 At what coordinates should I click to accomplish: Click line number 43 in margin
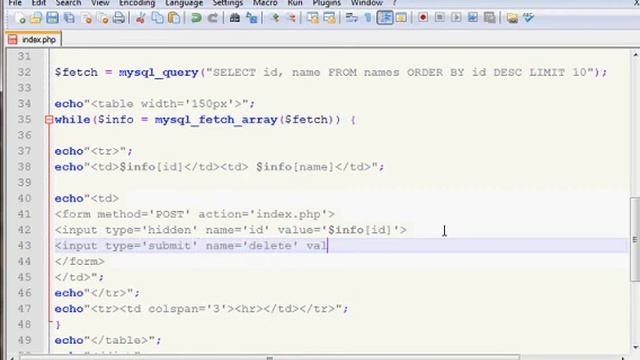tap(24, 246)
